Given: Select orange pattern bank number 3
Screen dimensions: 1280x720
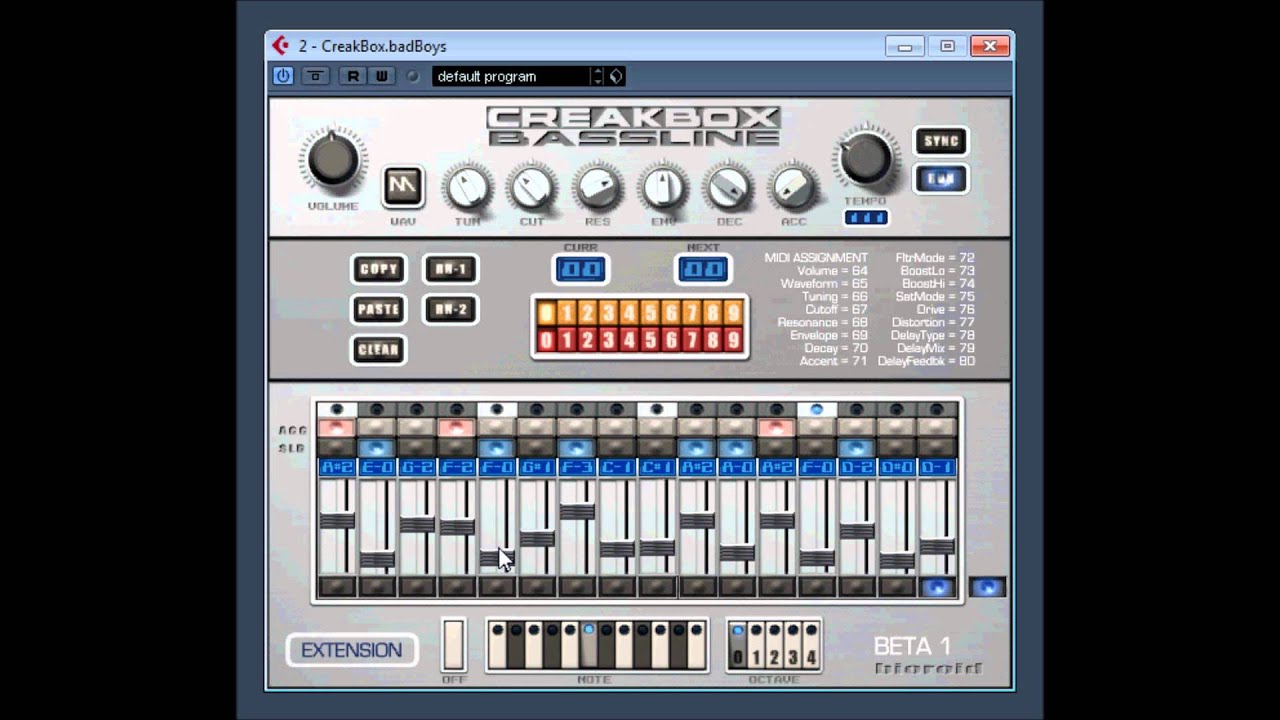Looking at the screenshot, I should [608, 312].
